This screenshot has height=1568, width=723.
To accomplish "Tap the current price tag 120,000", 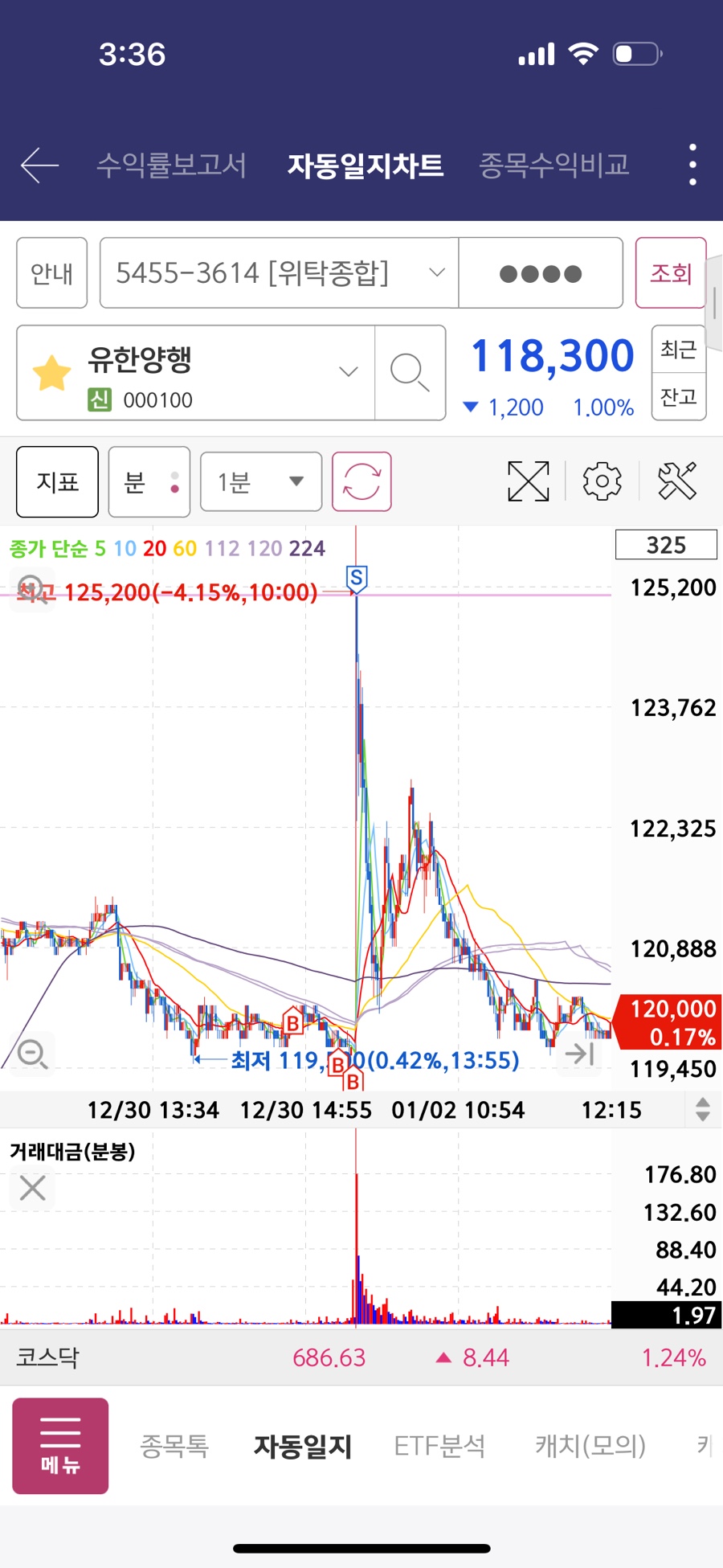I will (666, 1021).
